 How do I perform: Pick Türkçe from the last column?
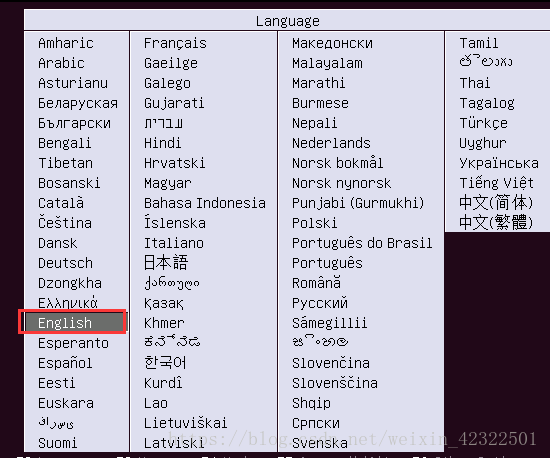(x=483, y=123)
